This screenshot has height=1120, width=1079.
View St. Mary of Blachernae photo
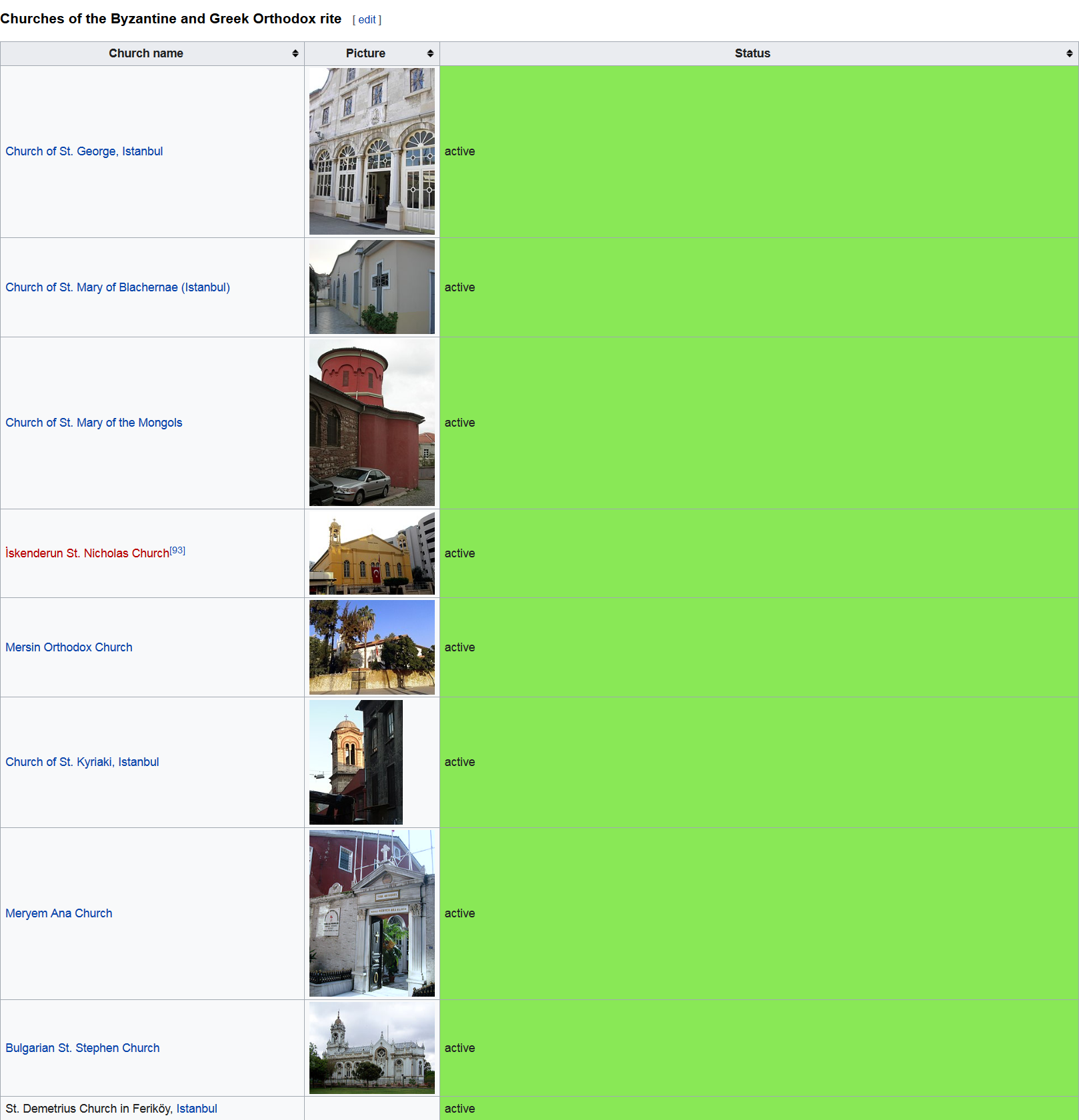[x=372, y=287]
